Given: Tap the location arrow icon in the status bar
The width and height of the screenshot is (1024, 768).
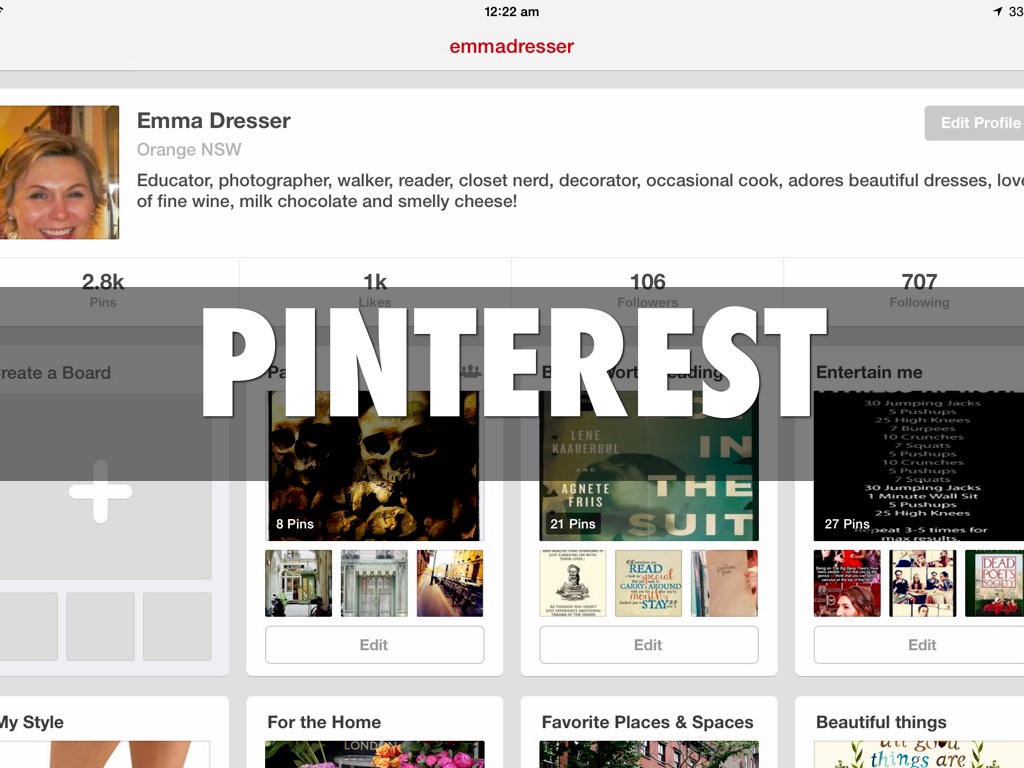Looking at the screenshot, I should pos(997,11).
